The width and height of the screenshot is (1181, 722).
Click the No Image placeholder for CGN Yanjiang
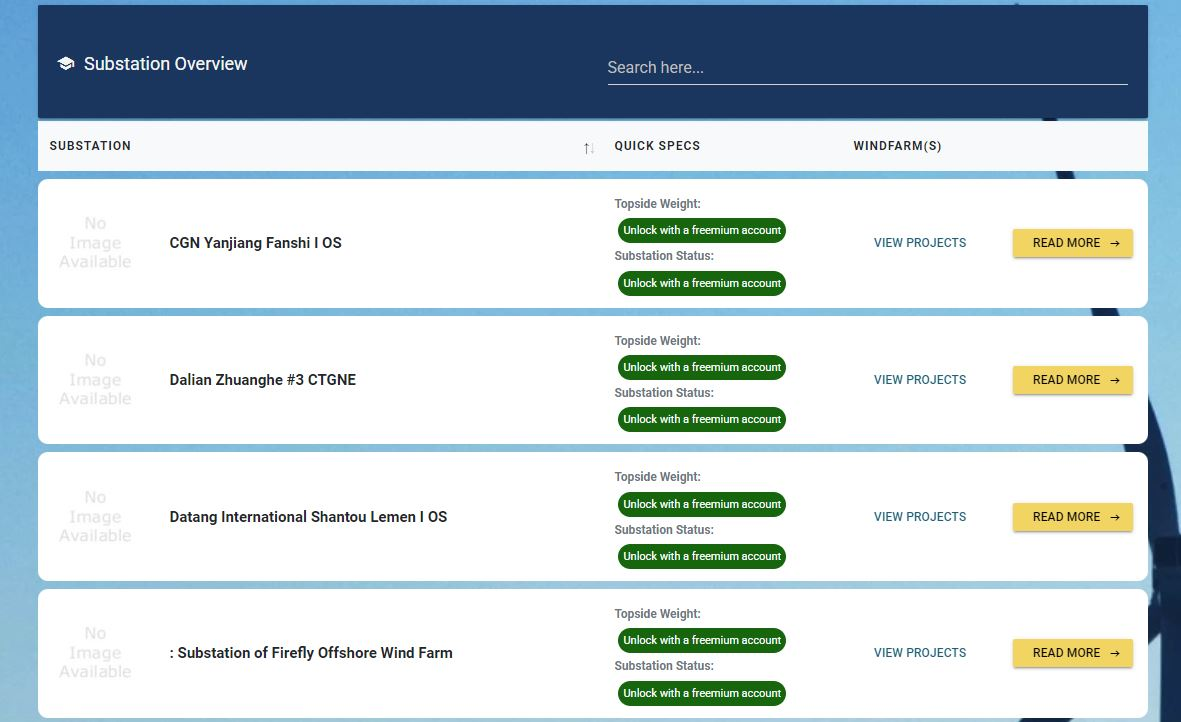tap(95, 242)
